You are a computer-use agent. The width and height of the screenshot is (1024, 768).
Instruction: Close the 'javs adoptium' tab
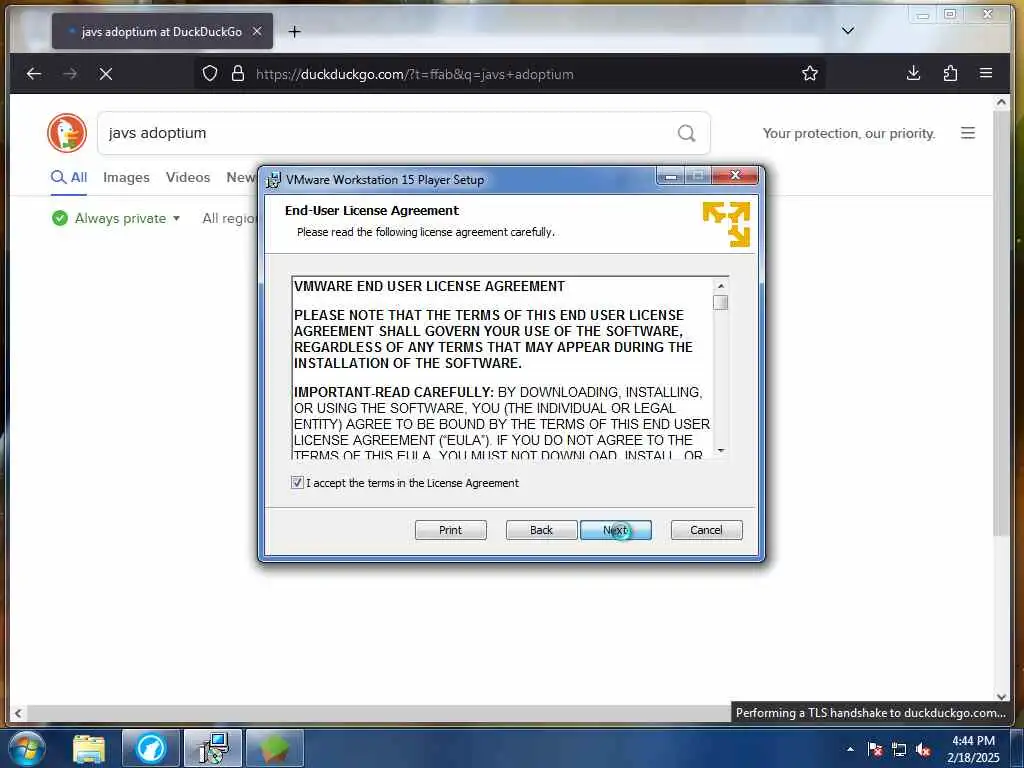[x=257, y=31]
